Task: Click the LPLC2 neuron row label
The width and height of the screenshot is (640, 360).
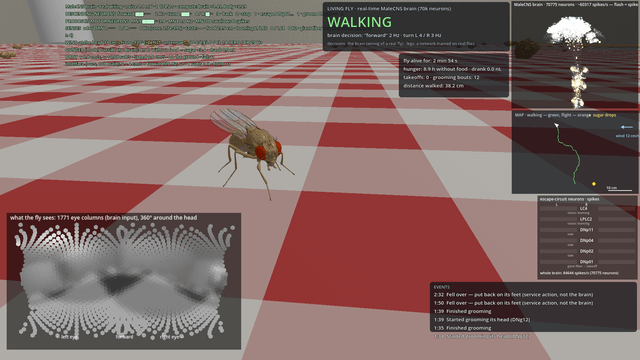Action: tap(585, 219)
